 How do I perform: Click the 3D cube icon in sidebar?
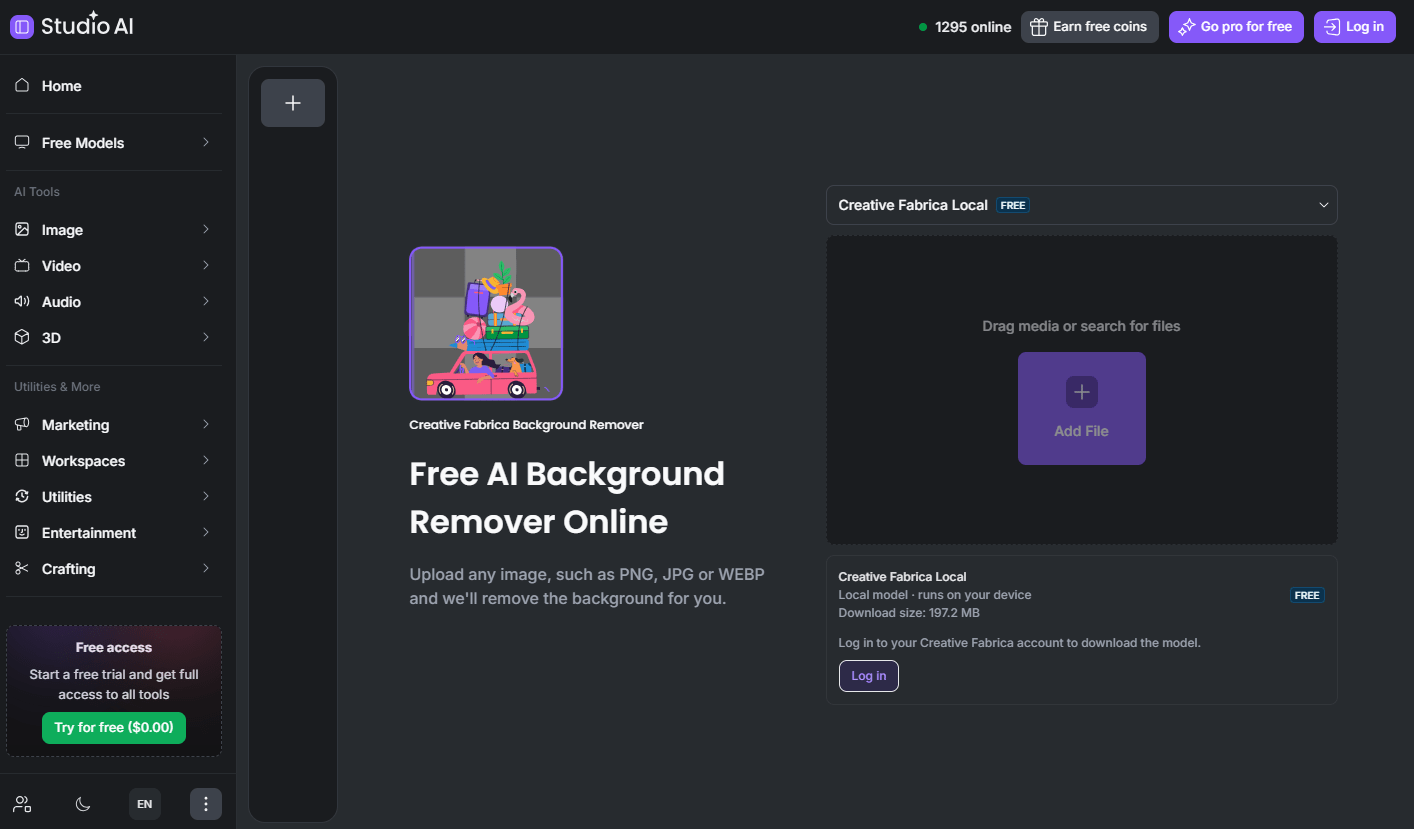pos(22,338)
